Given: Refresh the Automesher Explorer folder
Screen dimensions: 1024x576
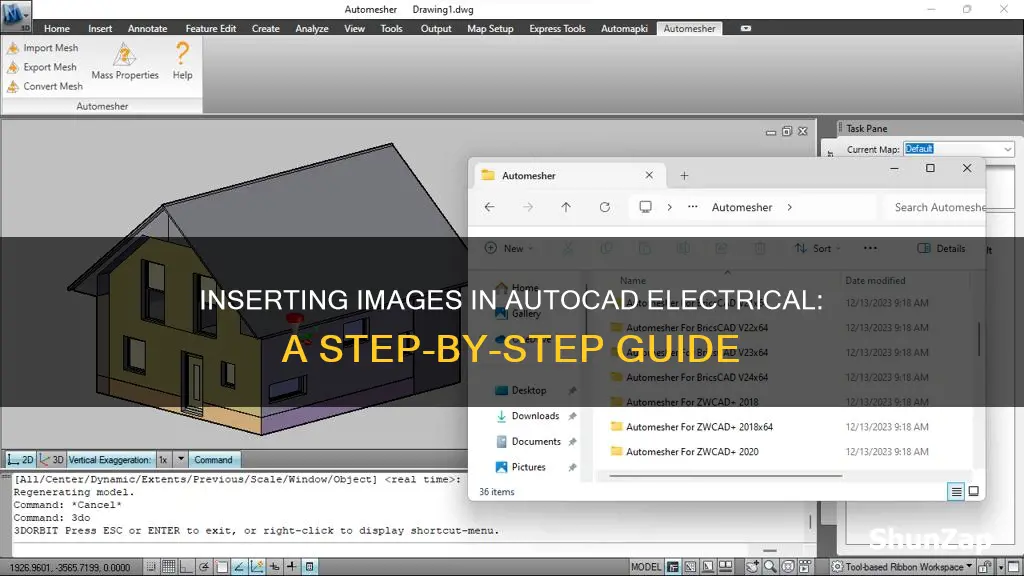Looking at the screenshot, I should click(605, 207).
